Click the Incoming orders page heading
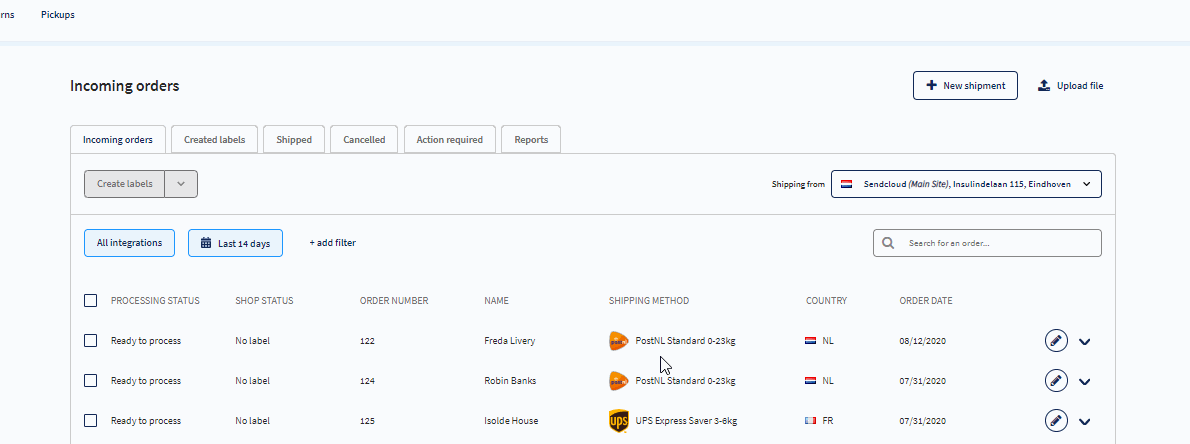Image resolution: width=1190 pixels, height=444 pixels. pos(124,86)
